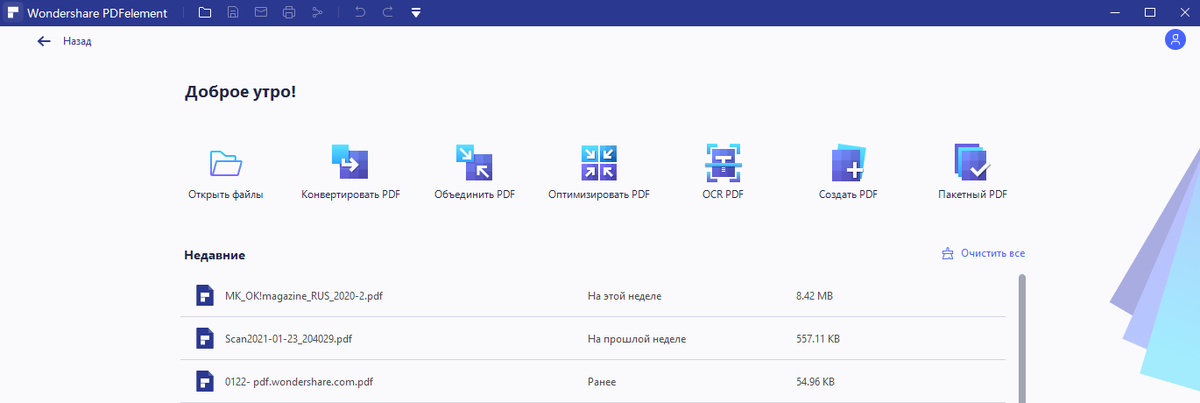Click the На этой неделе date cell
This screenshot has width=1200, height=403.
pyautogui.click(x=625, y=296)
